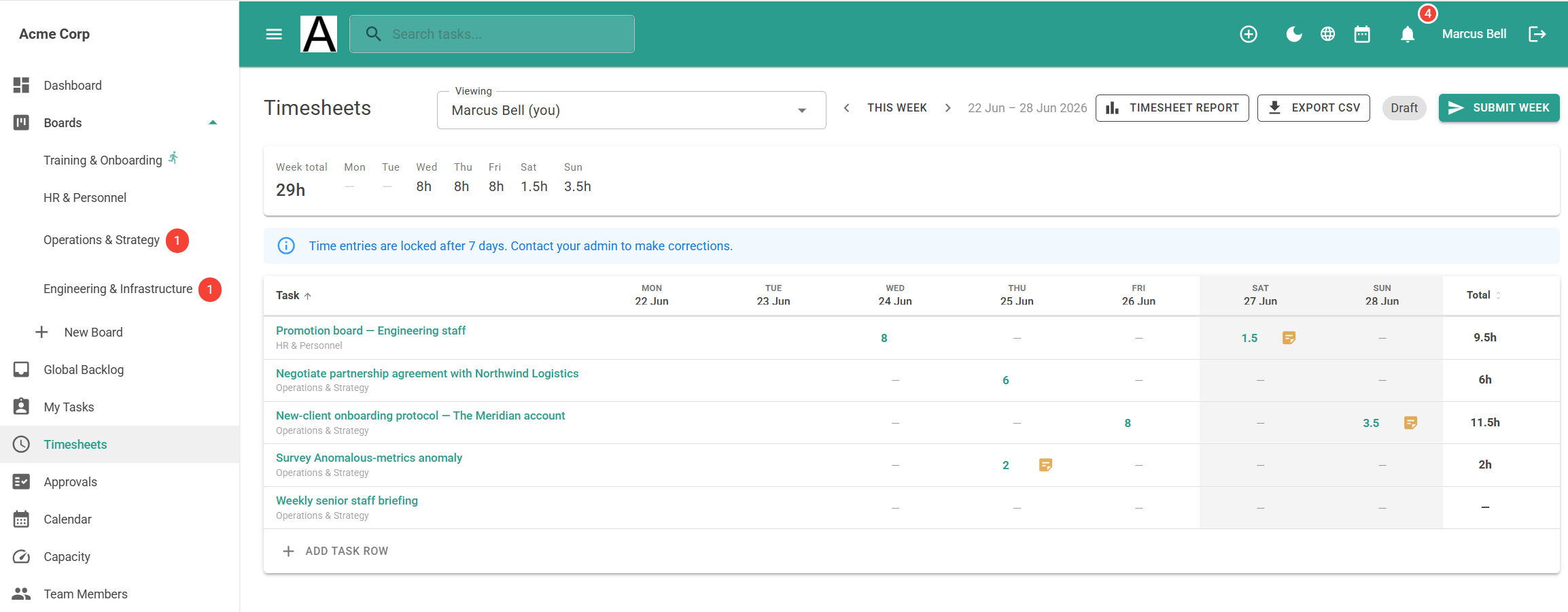The width and height of the screenshot is (1568, 612).
Task: Open the note icon on Meridian account Sunday
Action: 1411,423
